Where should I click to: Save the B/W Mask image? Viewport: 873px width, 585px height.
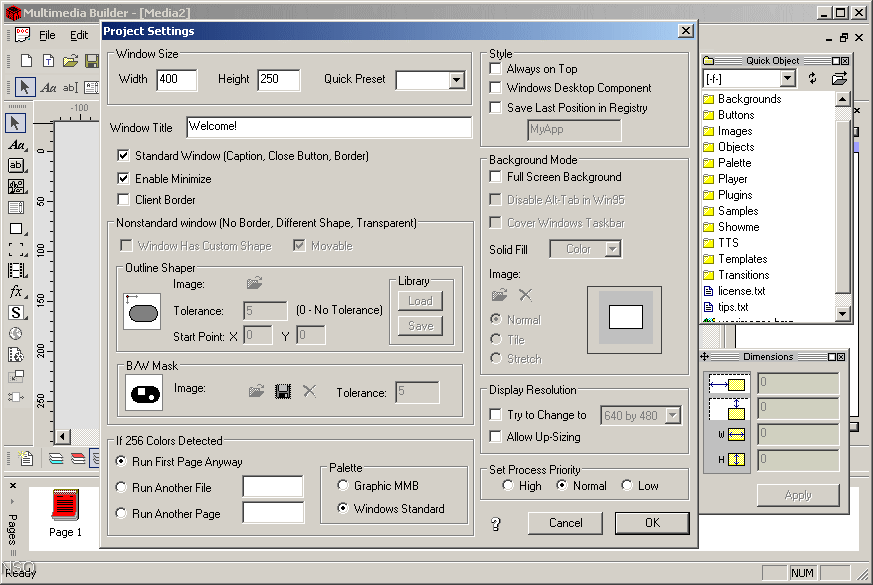coord(281,391)
